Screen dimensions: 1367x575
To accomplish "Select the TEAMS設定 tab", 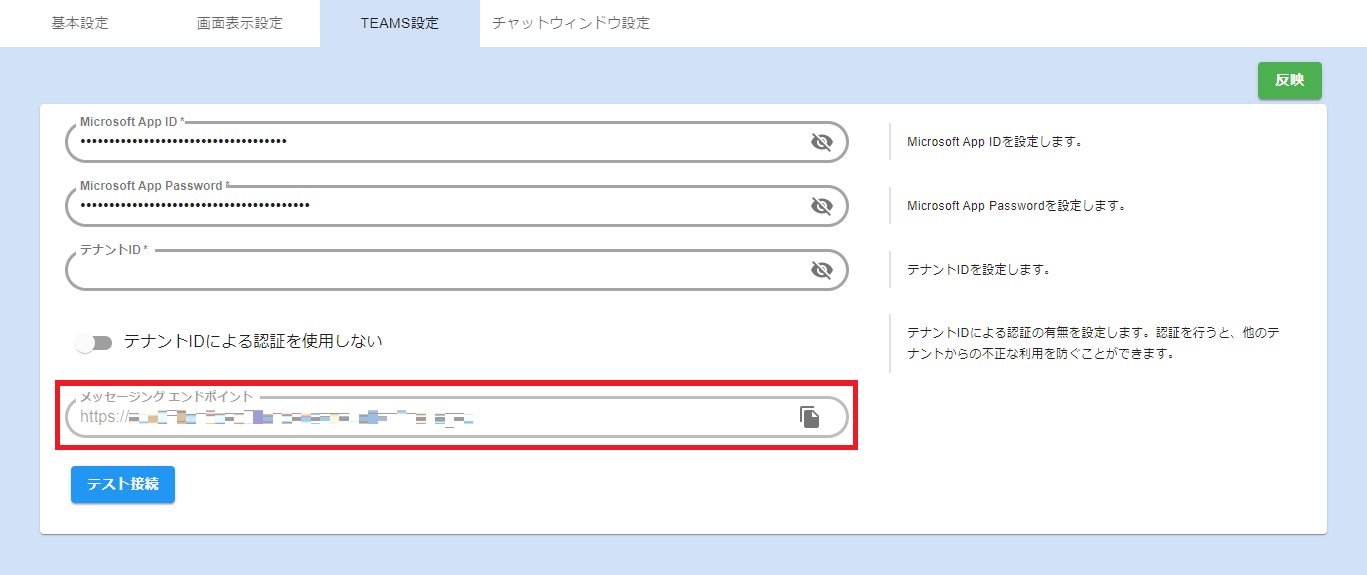I will click(x=399, y=23).
